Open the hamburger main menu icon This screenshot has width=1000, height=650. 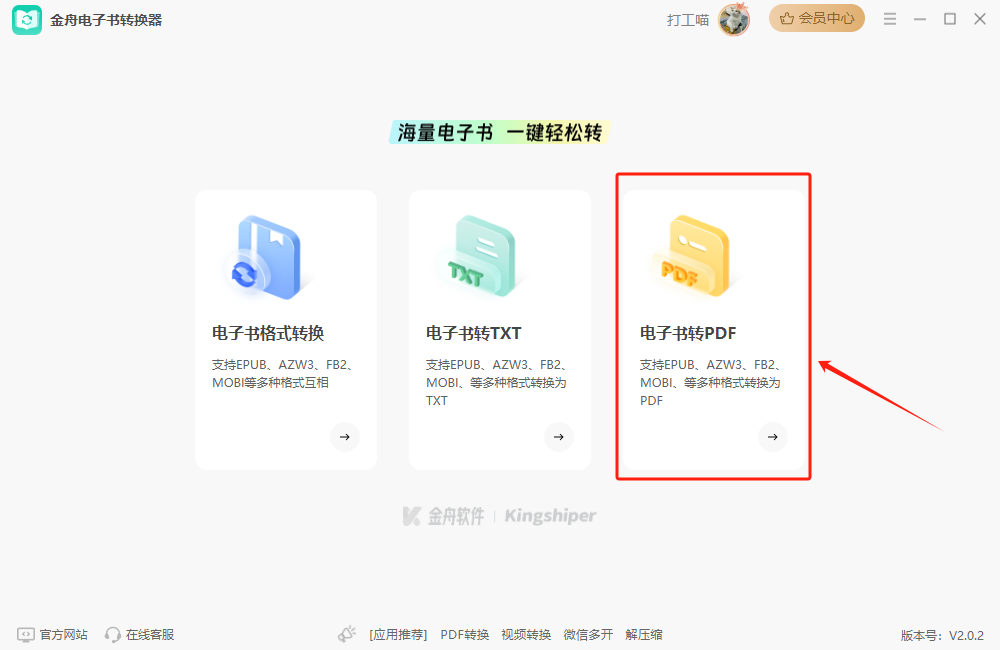tap(890, 19)
